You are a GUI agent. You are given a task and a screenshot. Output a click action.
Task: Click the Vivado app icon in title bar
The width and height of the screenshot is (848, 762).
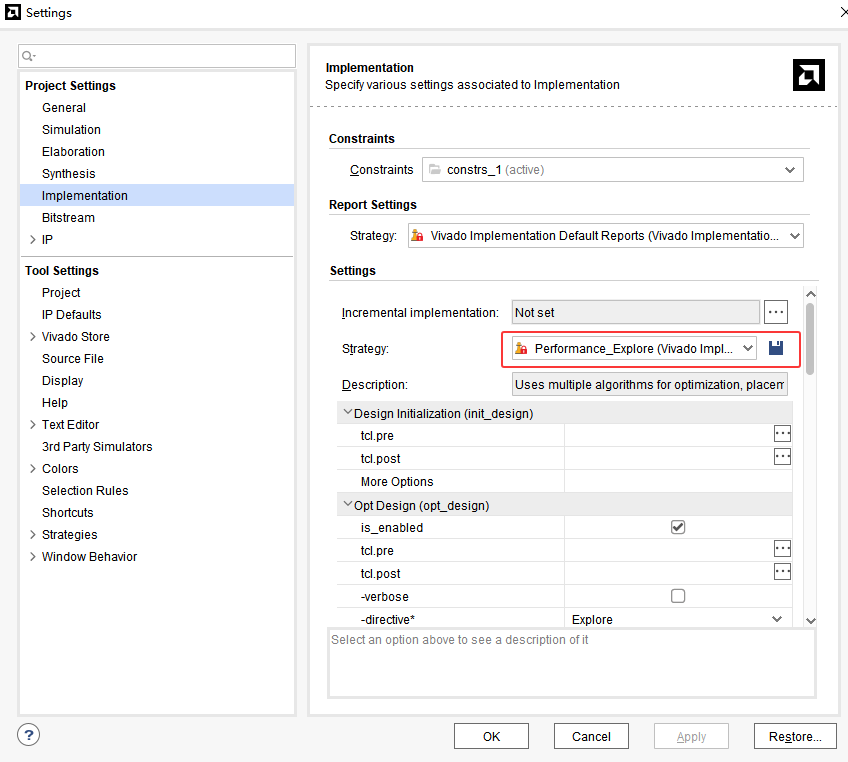click(x=12, y=12)
